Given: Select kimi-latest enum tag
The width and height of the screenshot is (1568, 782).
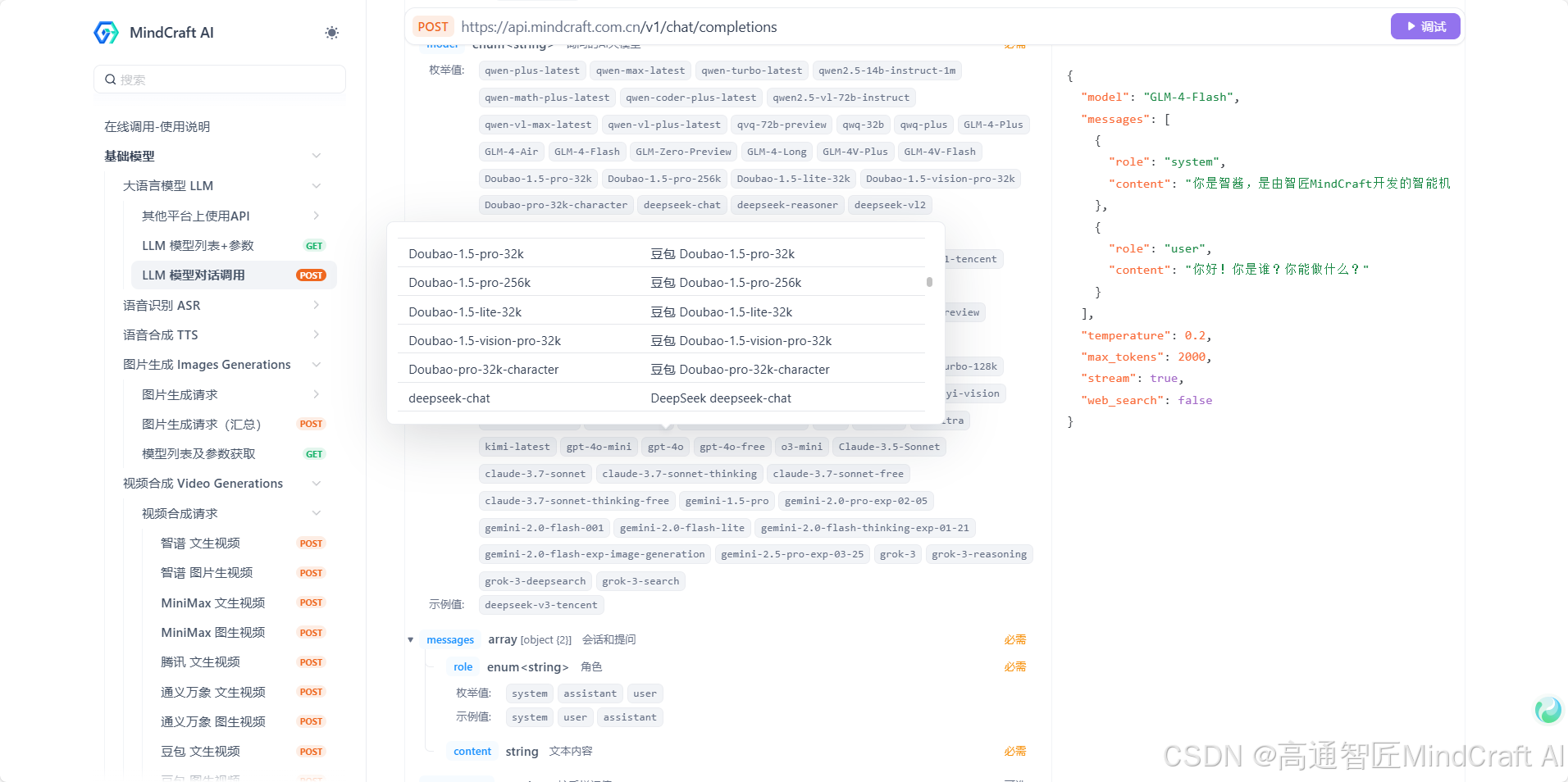Looking at the screenshot, I should point(517,447).
